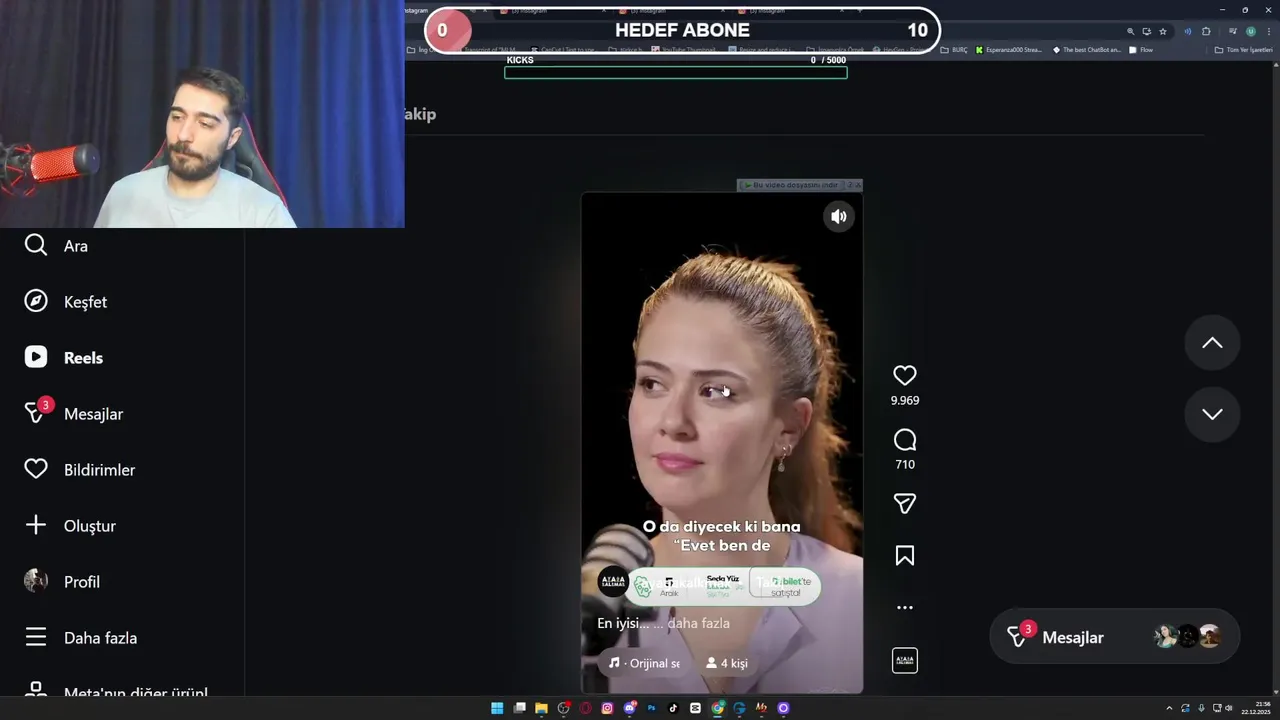
Task: Share the reel via paper plane icon
Action: [905, 504]
